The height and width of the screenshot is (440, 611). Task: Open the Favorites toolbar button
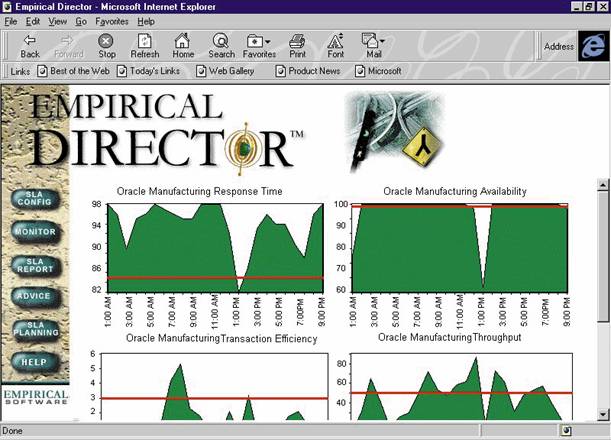pos(259,46)
